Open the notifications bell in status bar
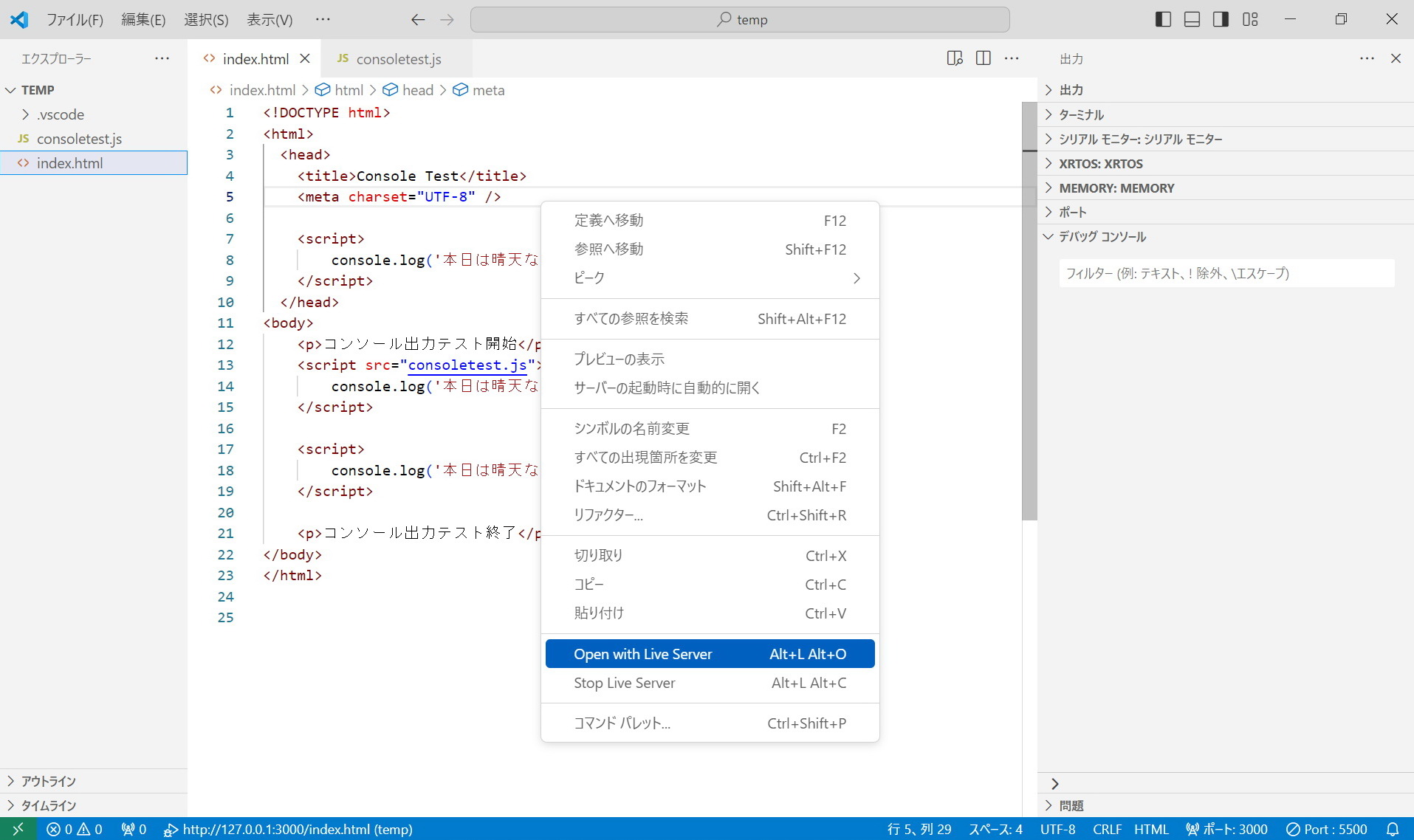 click(1392, 829)
